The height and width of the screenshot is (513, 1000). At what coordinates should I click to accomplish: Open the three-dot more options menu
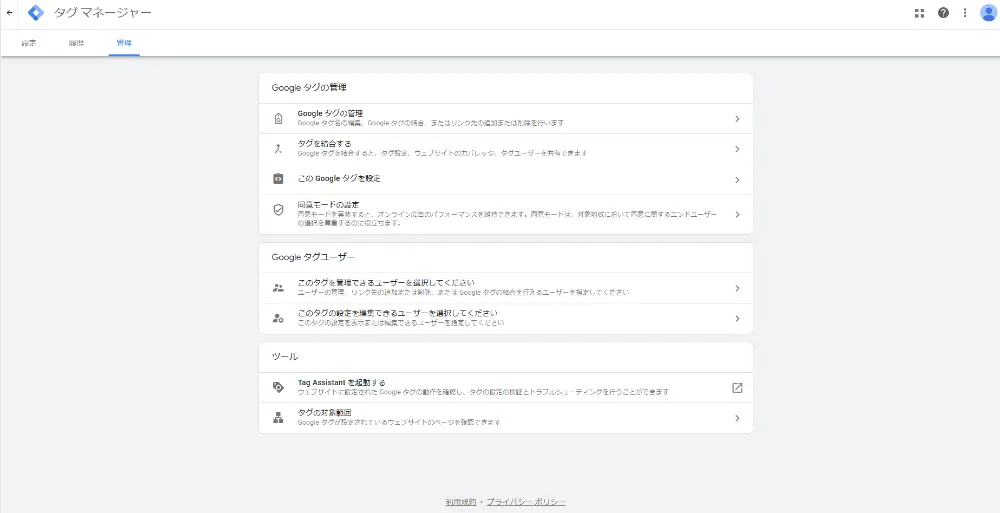965,13
